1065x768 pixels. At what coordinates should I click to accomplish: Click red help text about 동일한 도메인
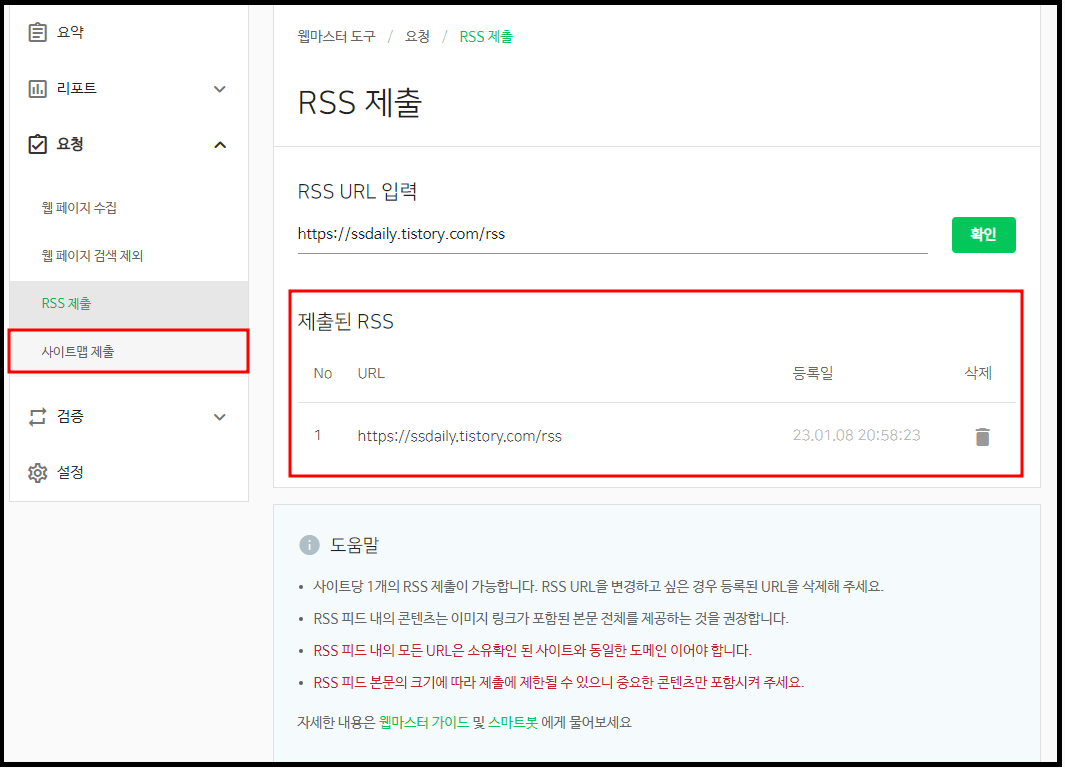coord(532,651)
